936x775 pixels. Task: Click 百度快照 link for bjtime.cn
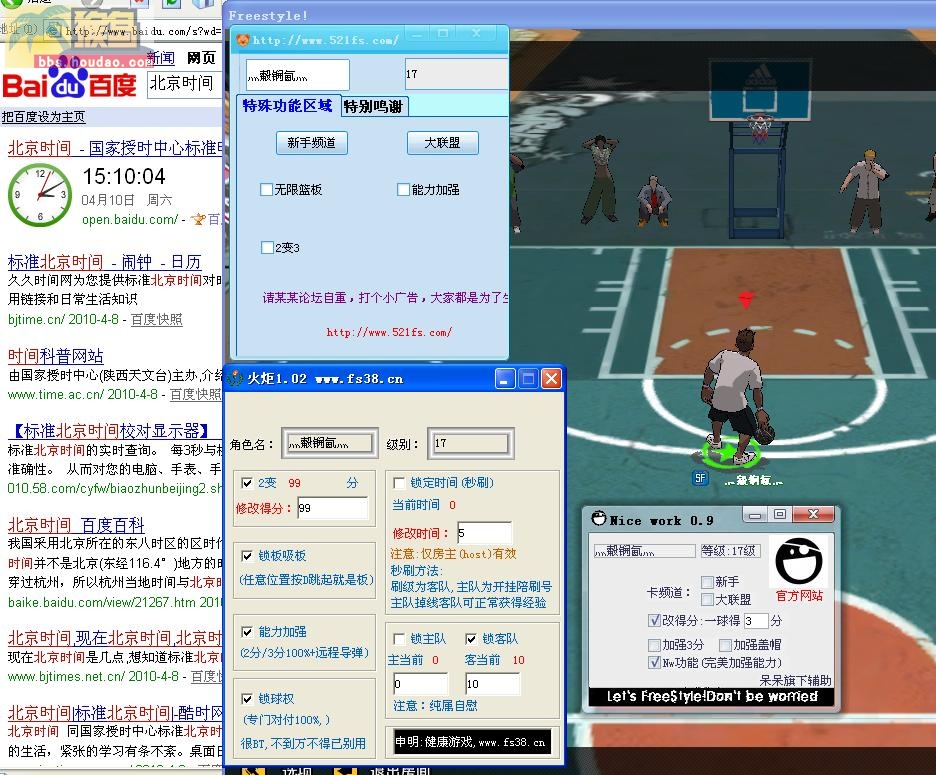(156, 319)
